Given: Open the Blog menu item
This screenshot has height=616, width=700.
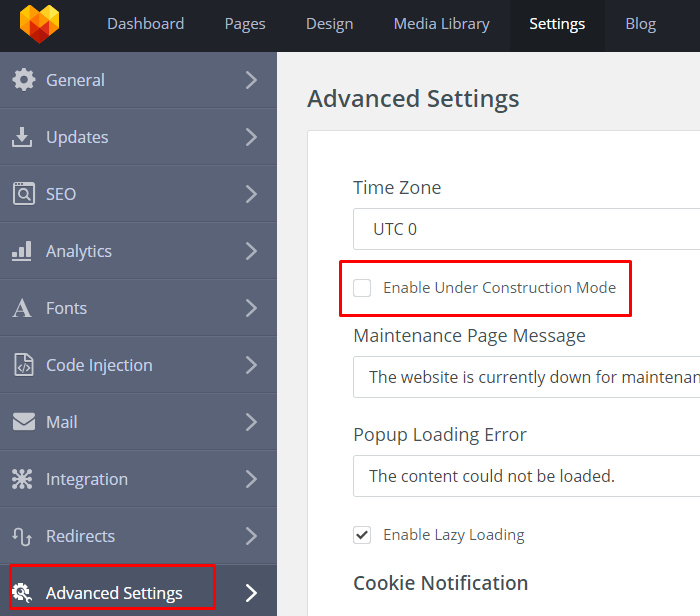Looking at the screenshot, I should pos(641,24).
